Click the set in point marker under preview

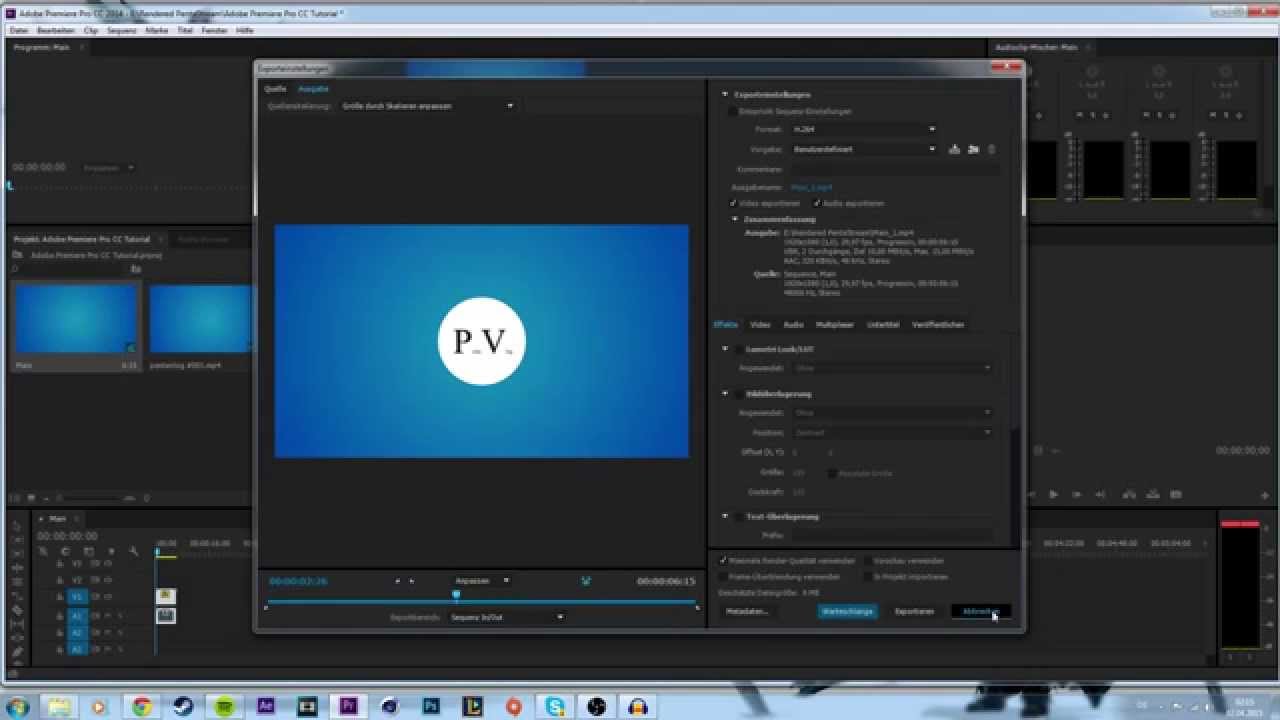pos(398,581)
